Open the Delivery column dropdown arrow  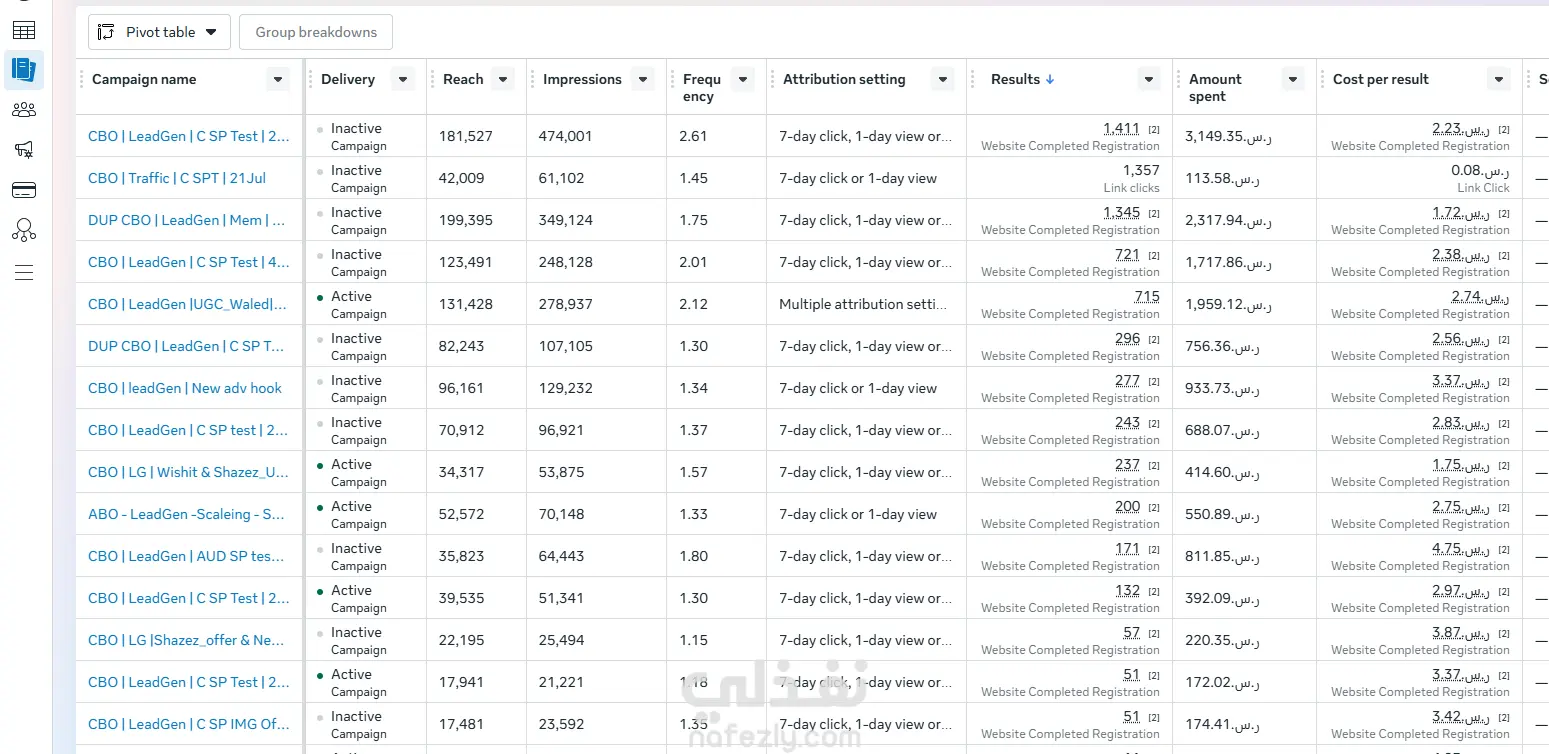(x=403, y=80)
